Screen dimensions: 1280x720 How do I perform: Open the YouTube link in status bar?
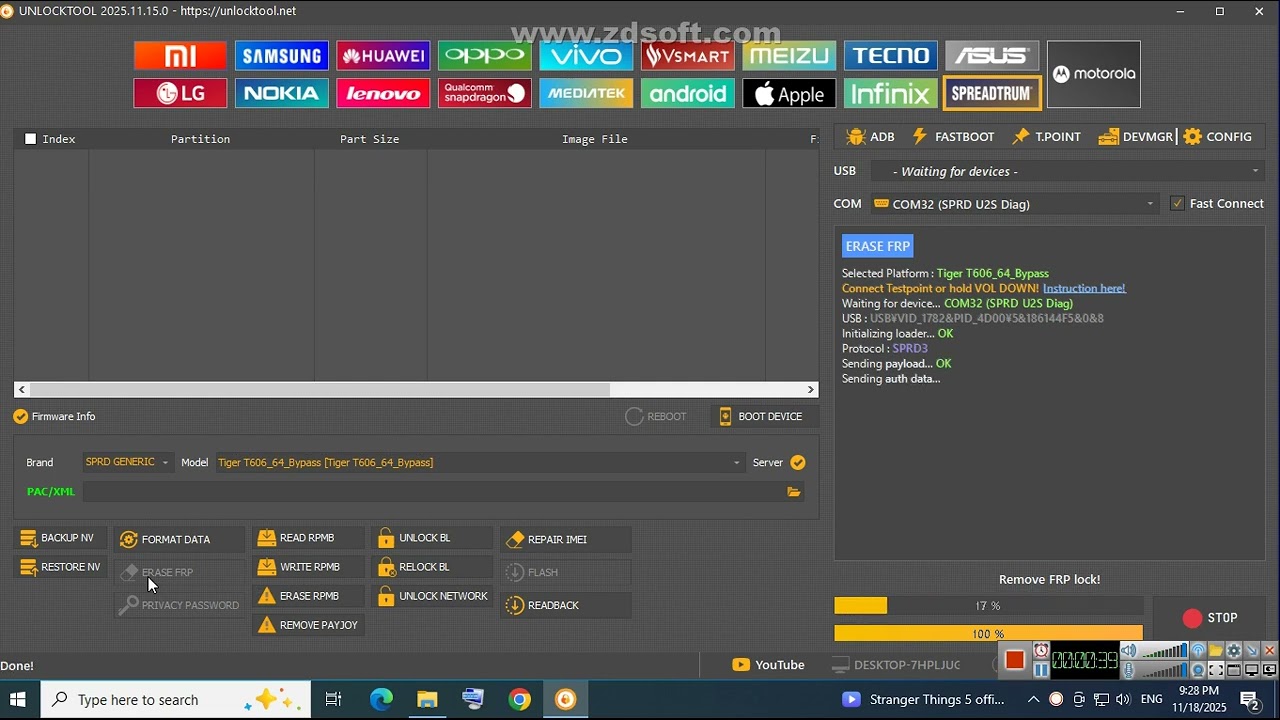pos(768,665)
